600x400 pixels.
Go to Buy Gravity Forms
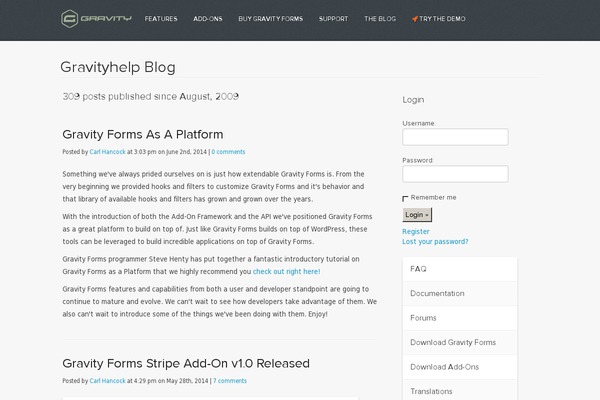271,19
